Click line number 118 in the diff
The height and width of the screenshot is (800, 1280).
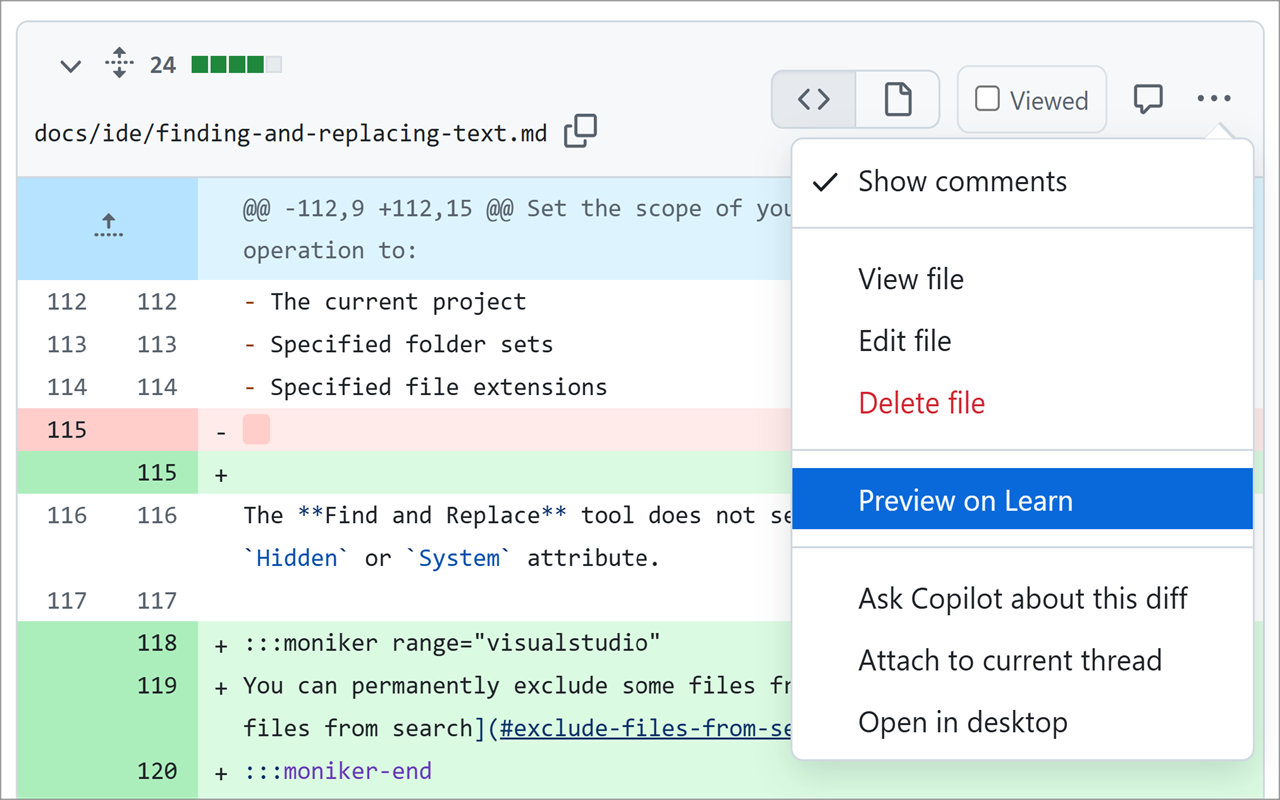pos(157,643)
